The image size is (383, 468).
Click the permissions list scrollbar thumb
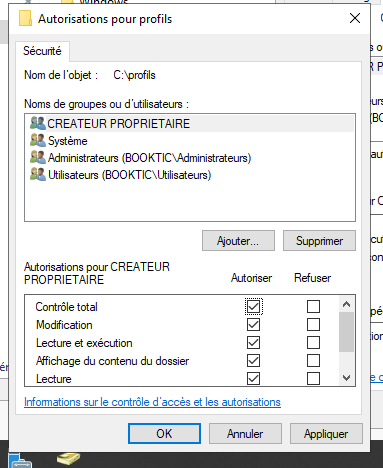tap(346, 332)
